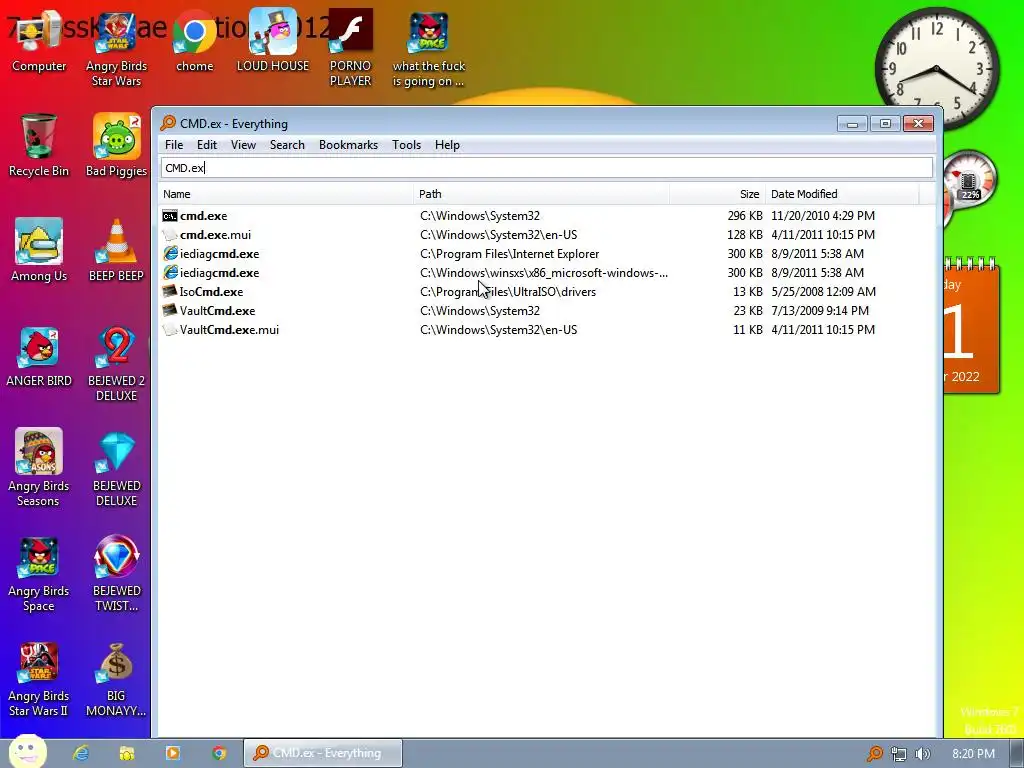Click the Show desktop button
The width and height of the screenshot is (1024, 768).
[x=1017, y=754]
